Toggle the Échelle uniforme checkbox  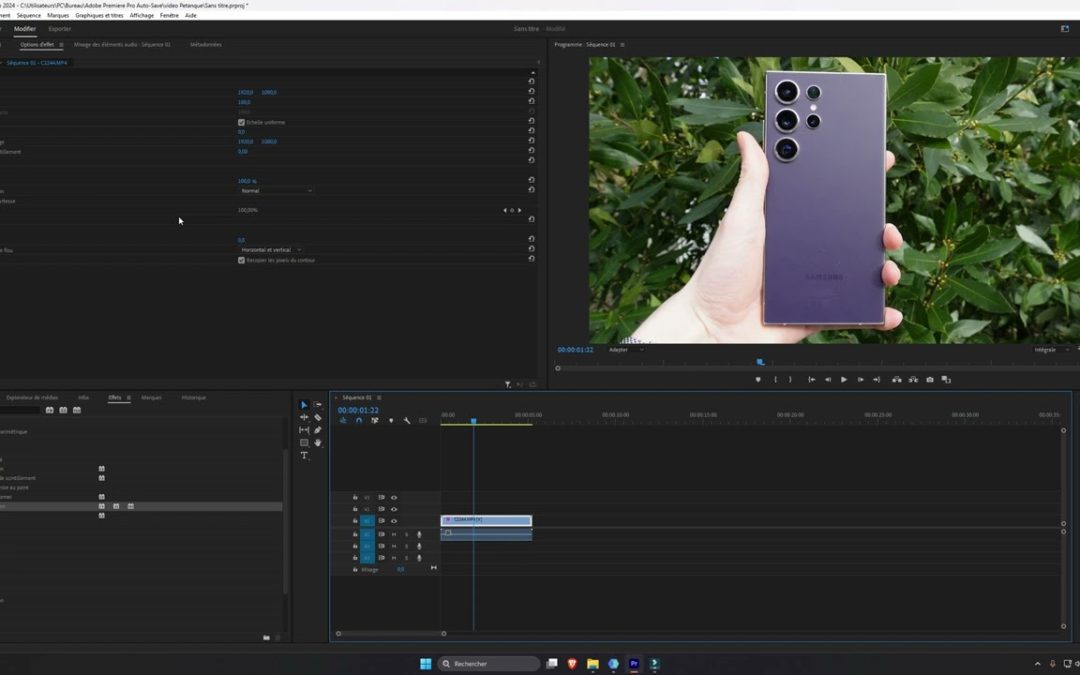click(241, 123)
